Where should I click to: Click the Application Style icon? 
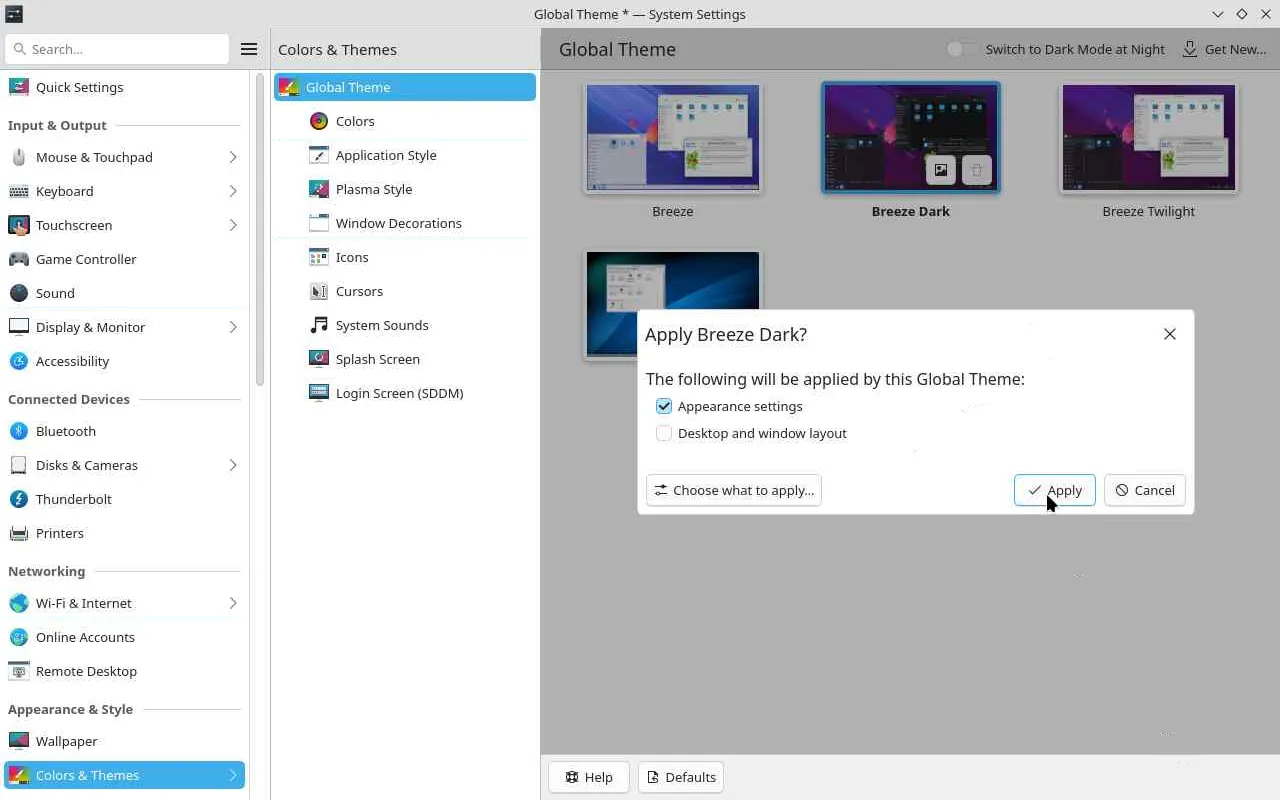click(319, 155)
